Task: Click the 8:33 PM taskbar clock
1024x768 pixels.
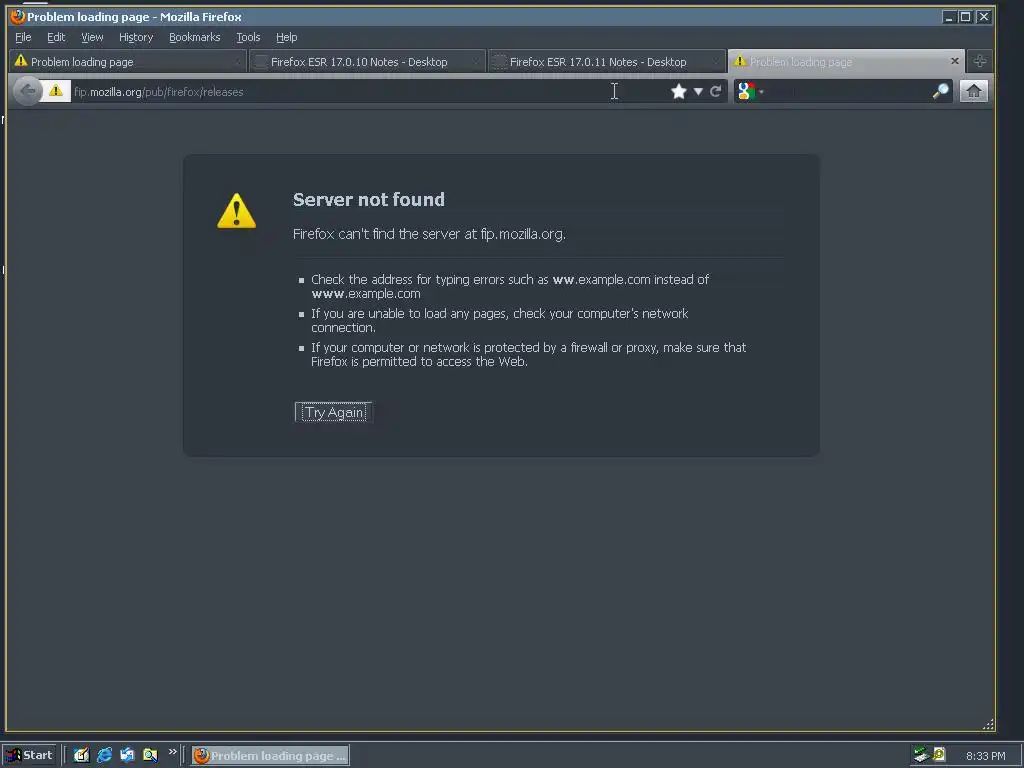Action: [985, 756]
